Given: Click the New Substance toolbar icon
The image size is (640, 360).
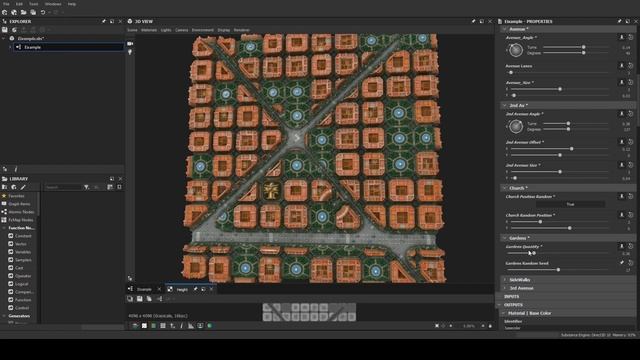Looking at the screenshot, I should pos(4,13).
